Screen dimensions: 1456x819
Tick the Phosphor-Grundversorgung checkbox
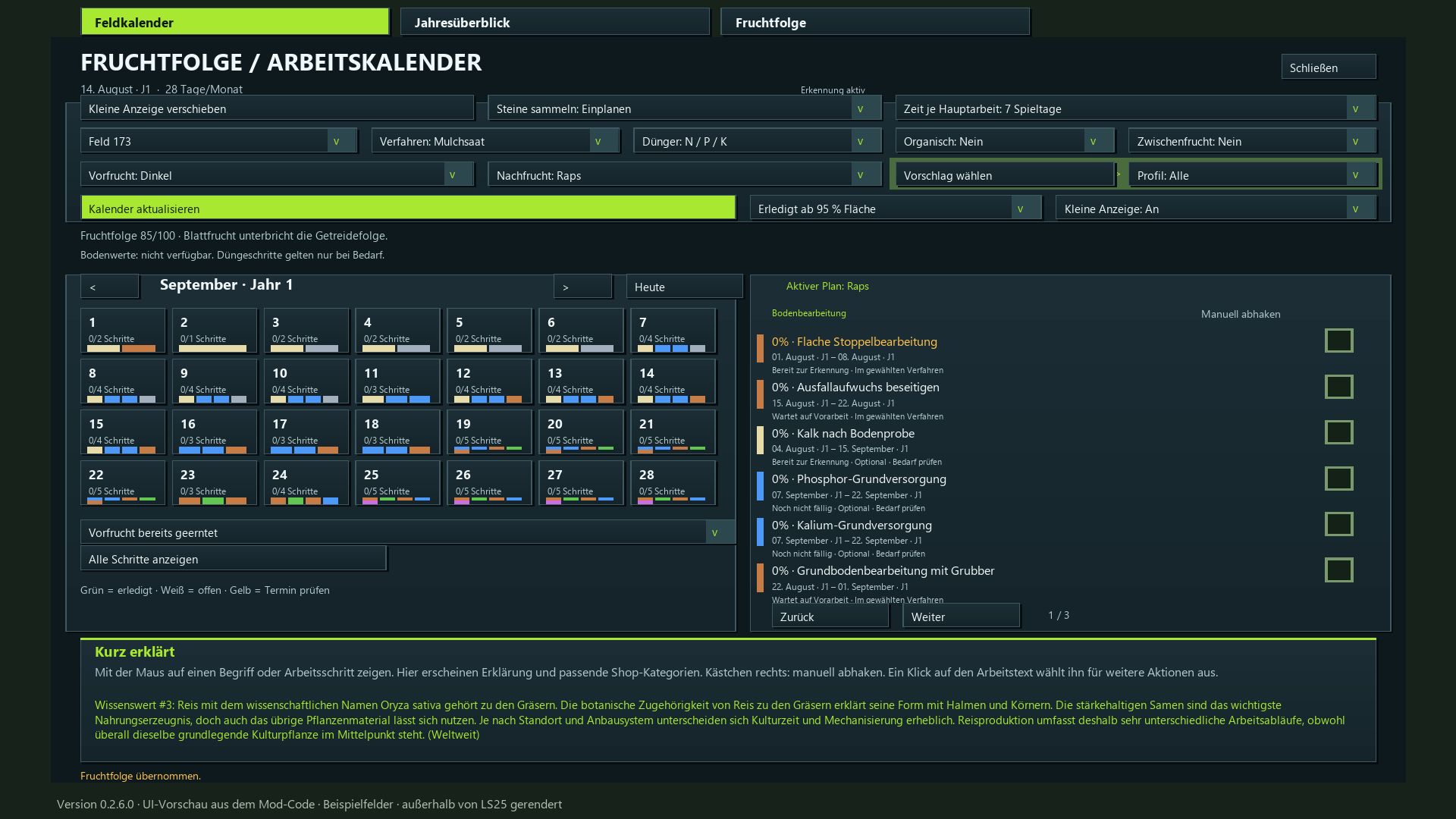[1338, 479]
